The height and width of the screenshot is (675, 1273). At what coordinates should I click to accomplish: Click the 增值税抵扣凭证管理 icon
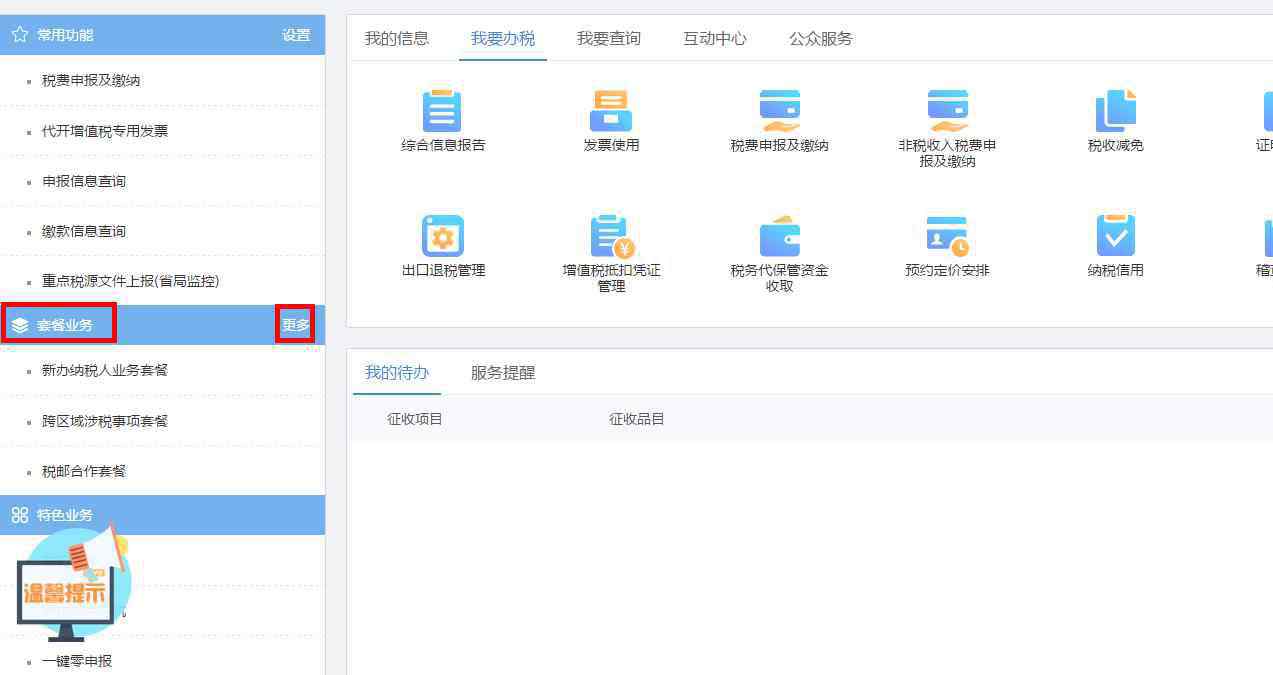coord(611,236)
